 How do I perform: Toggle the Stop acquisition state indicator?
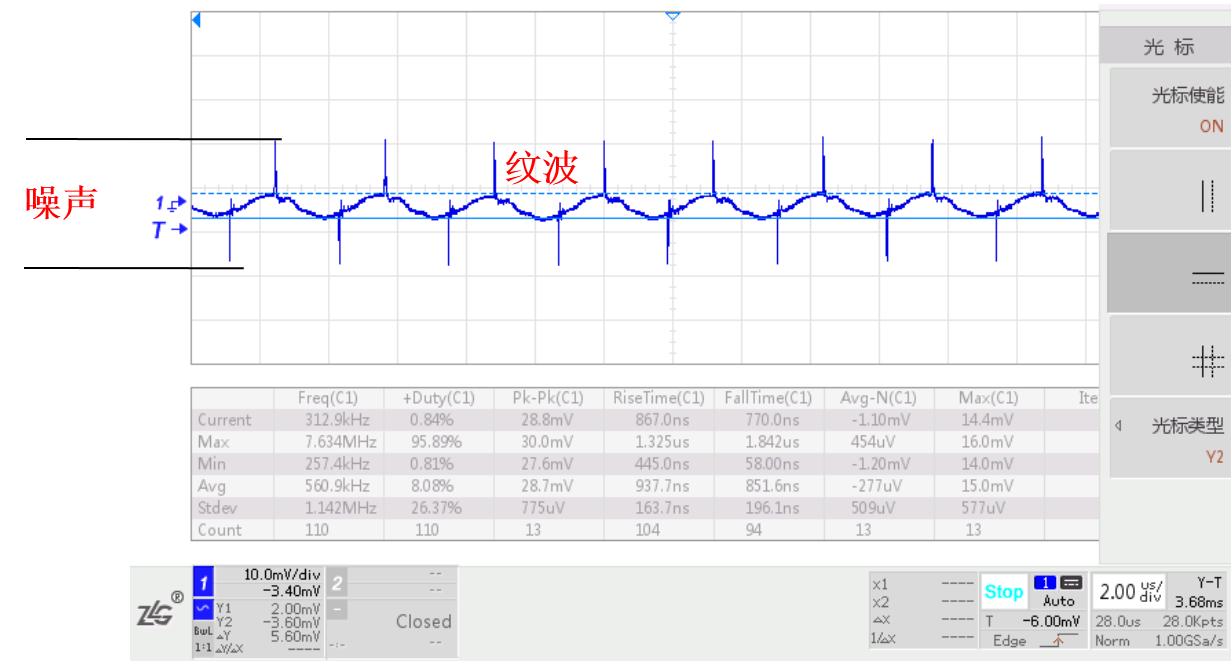1003,591
